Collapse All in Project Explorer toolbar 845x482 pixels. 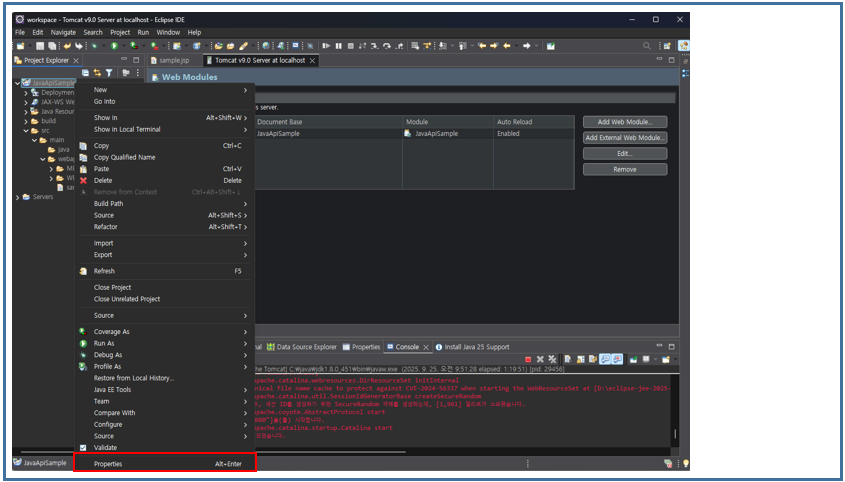click(x=85, y=72)
